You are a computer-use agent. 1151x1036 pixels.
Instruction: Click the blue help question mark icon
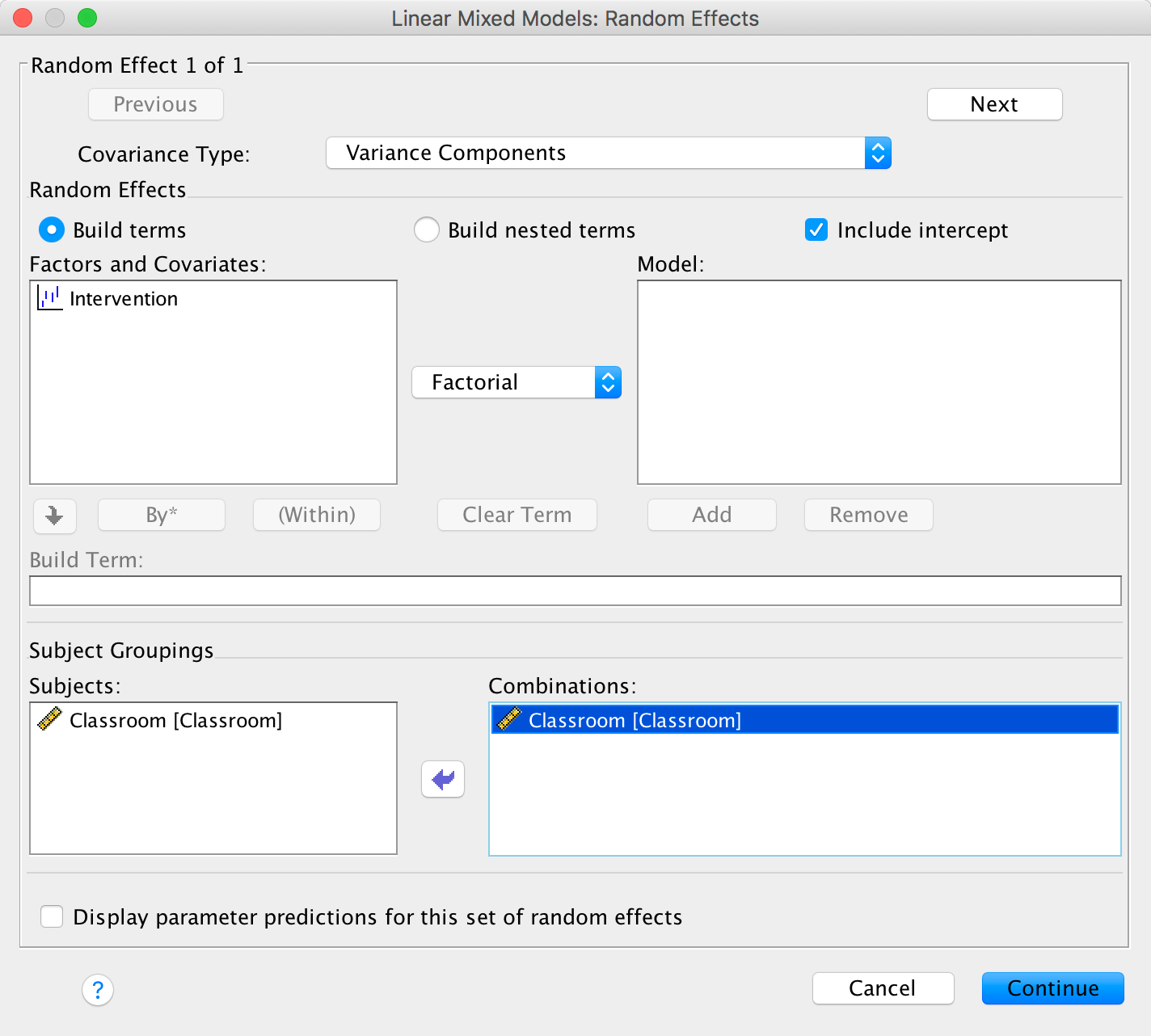click(x=98, y=989)
